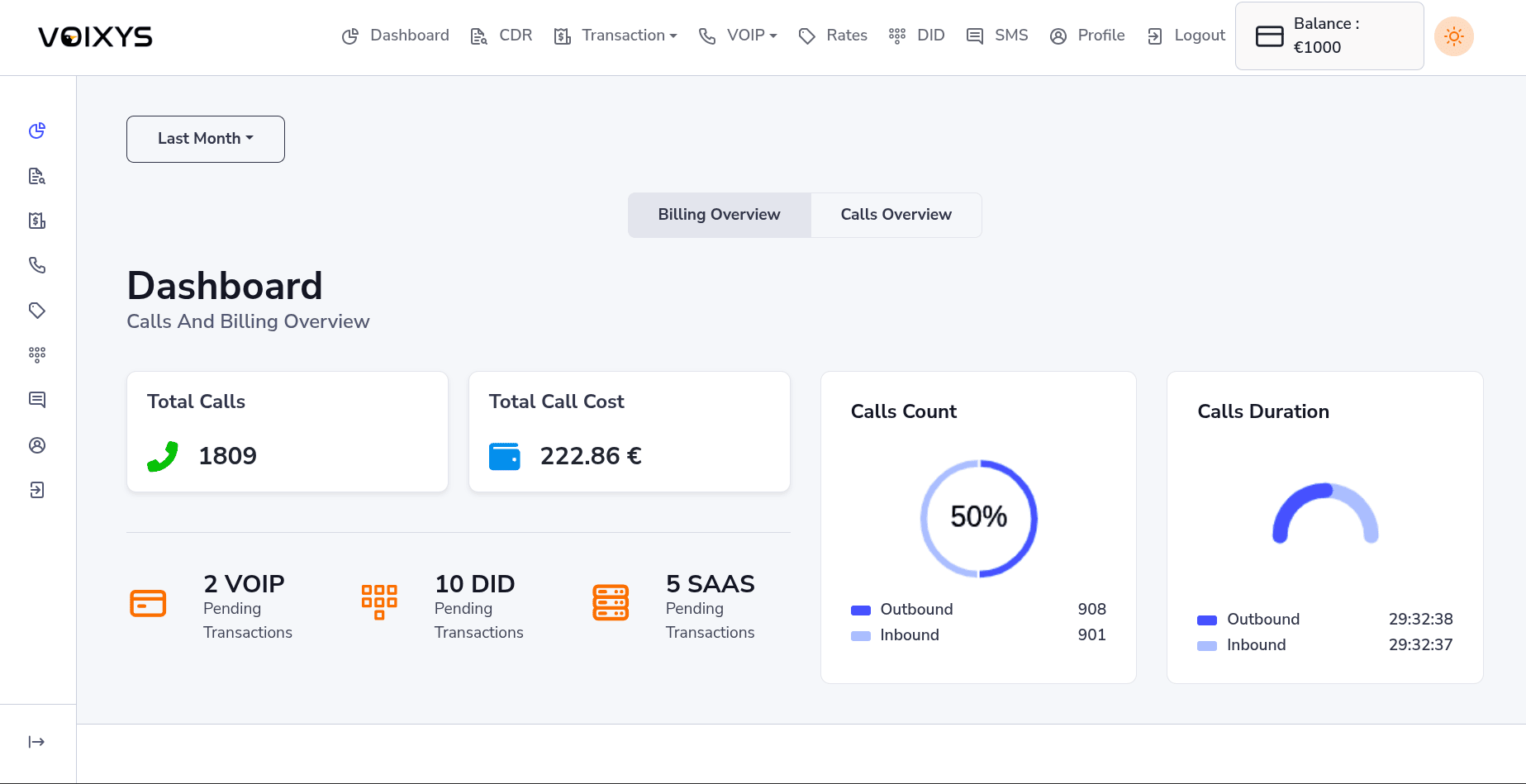Open the VOIP menu in top navigation

738,36
